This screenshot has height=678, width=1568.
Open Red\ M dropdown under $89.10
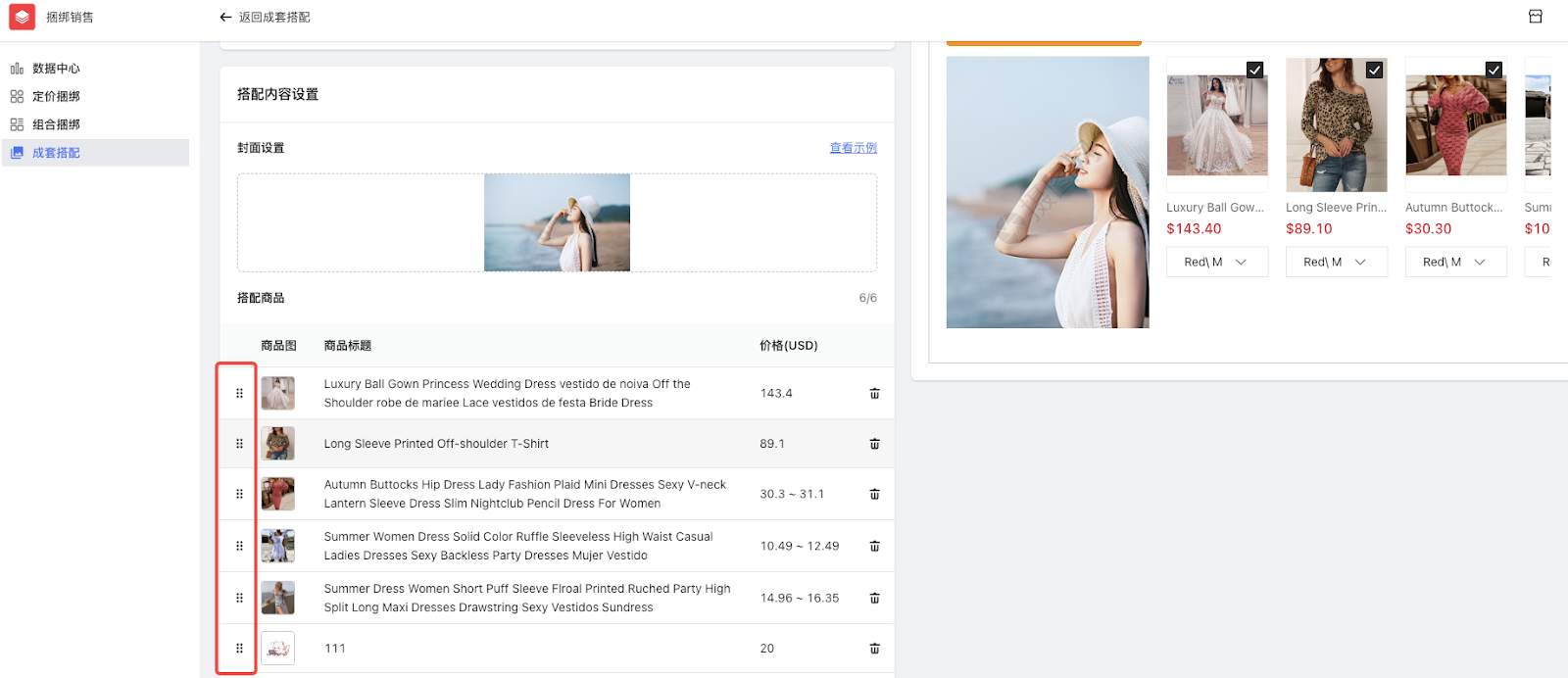pyautogui.click(x=1337, y=262)
